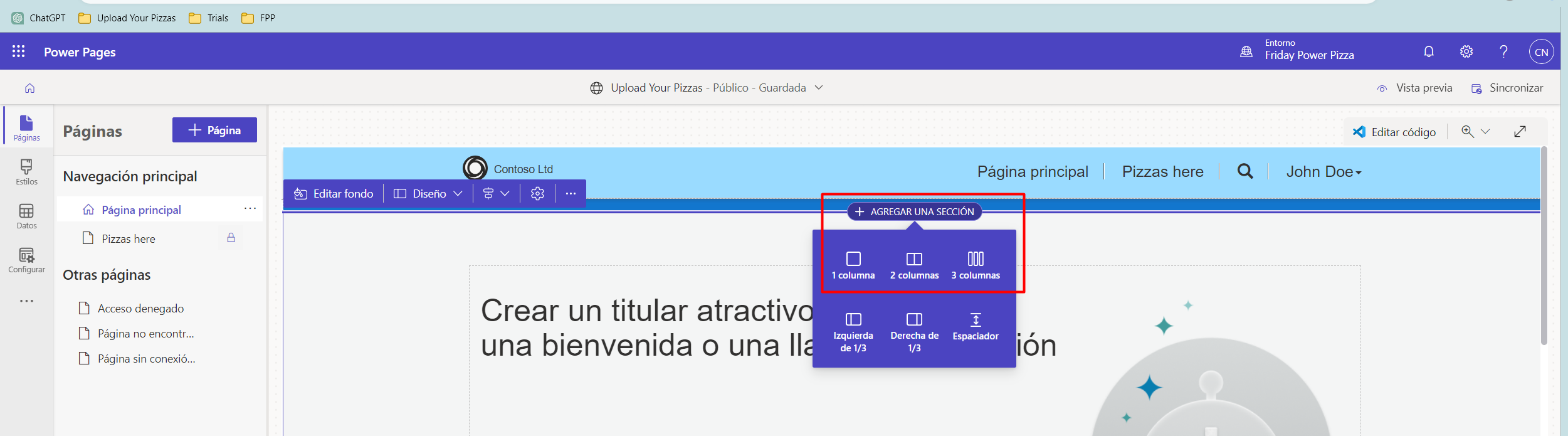Click the lock icon beside Pizzas here
The height and width of the screenshot is (436, 1568).
231,238
